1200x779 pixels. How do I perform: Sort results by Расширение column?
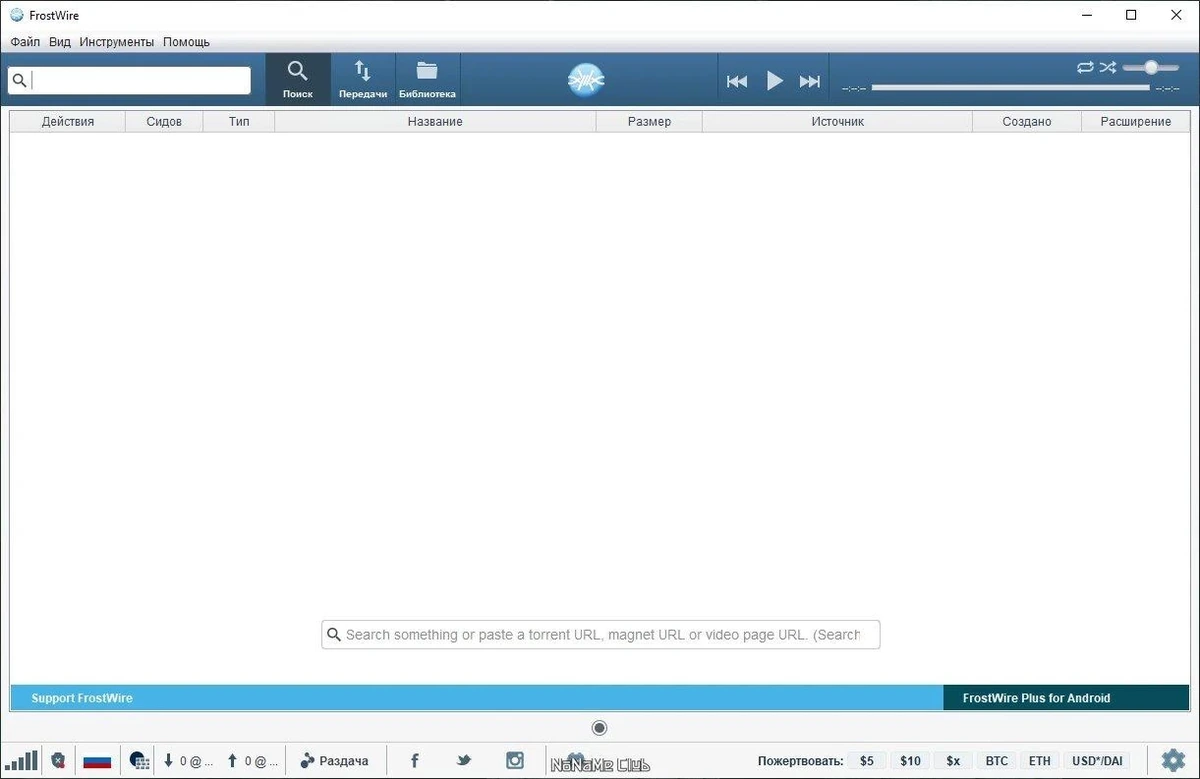point(1135,121)
